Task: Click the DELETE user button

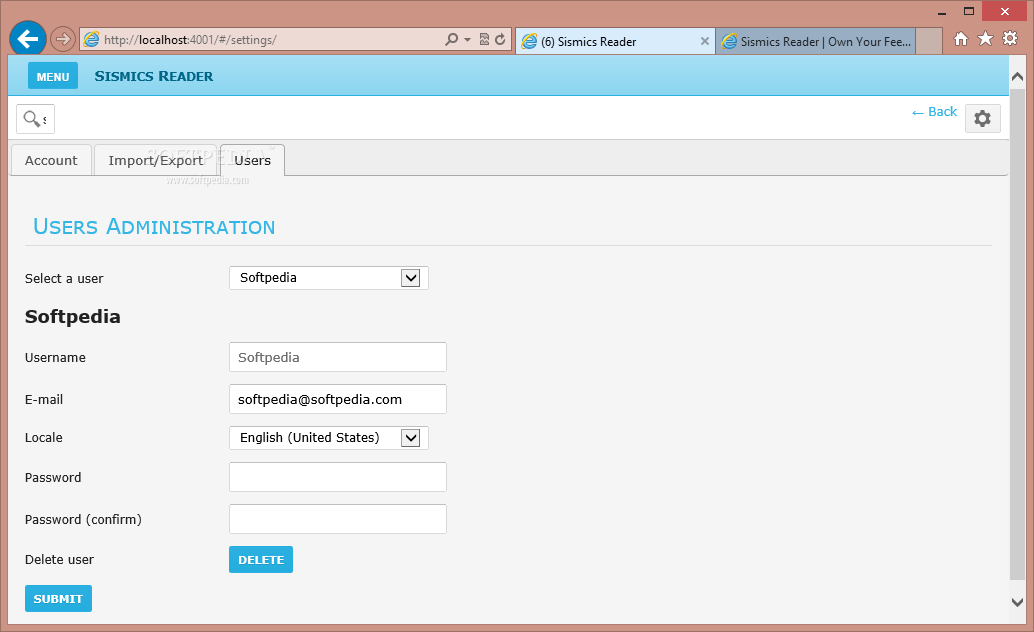Action: [261, 559]
